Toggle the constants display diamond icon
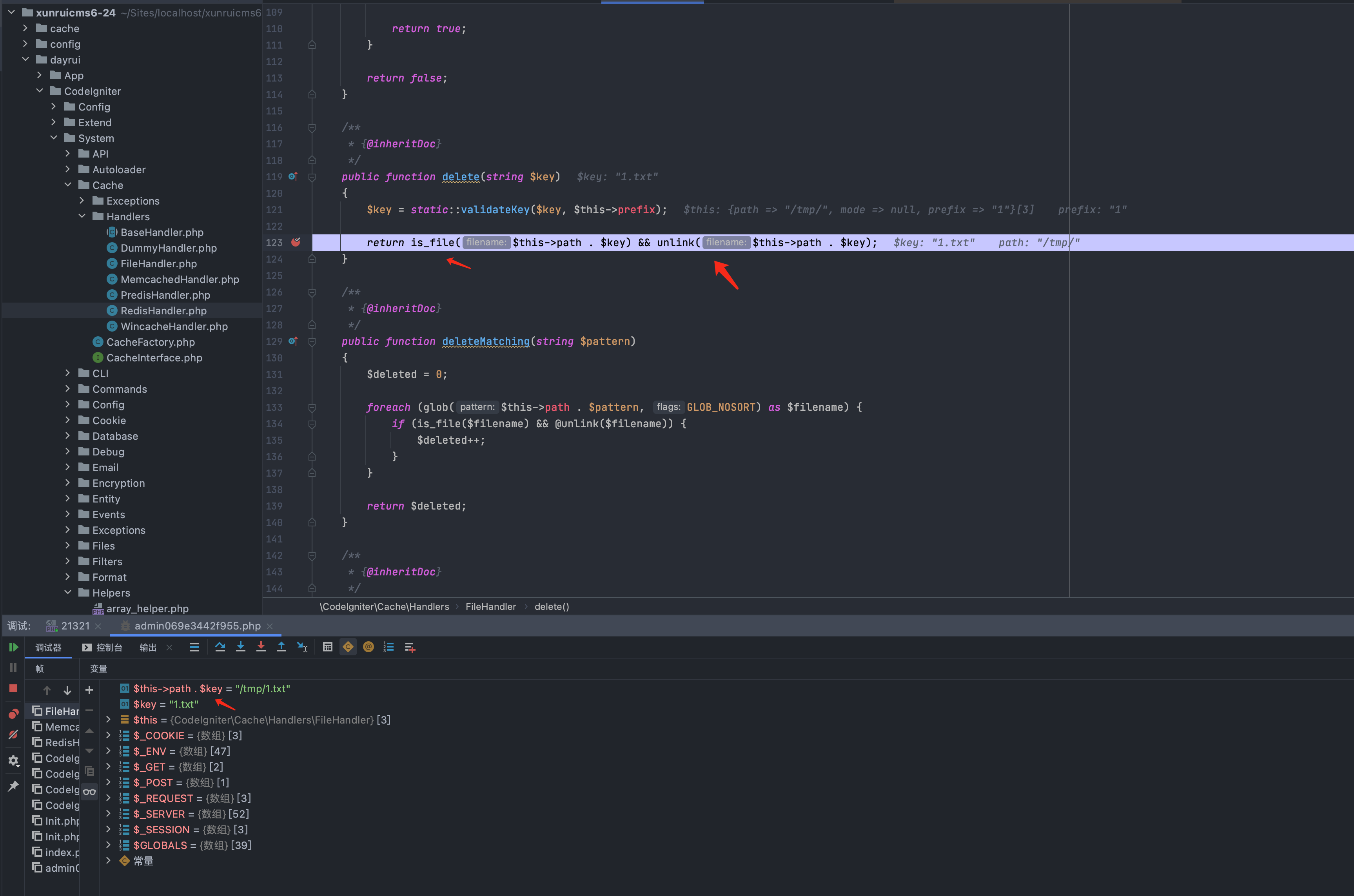The height and width of the screenshot is (896, 1354). [348, 648]
